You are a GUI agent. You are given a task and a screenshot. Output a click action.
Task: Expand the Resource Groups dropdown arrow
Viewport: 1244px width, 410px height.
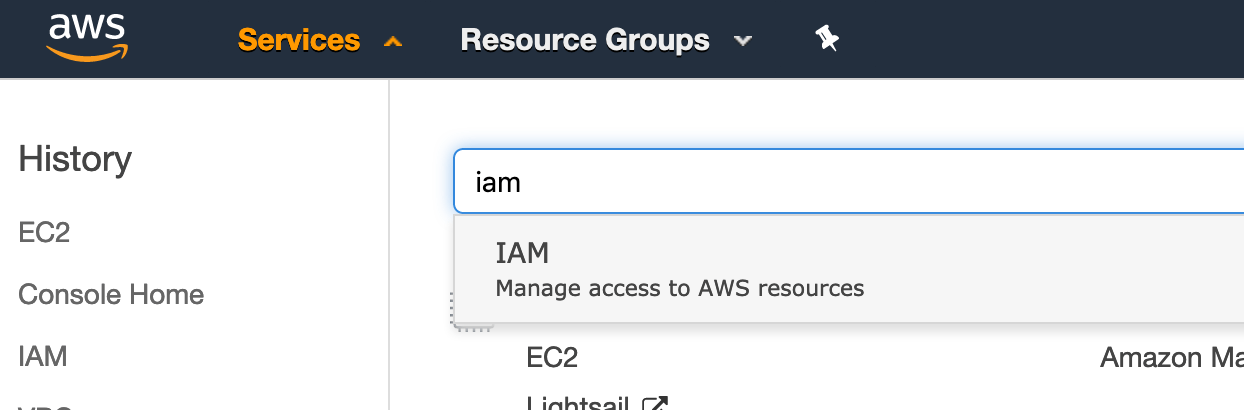[742, 42]
